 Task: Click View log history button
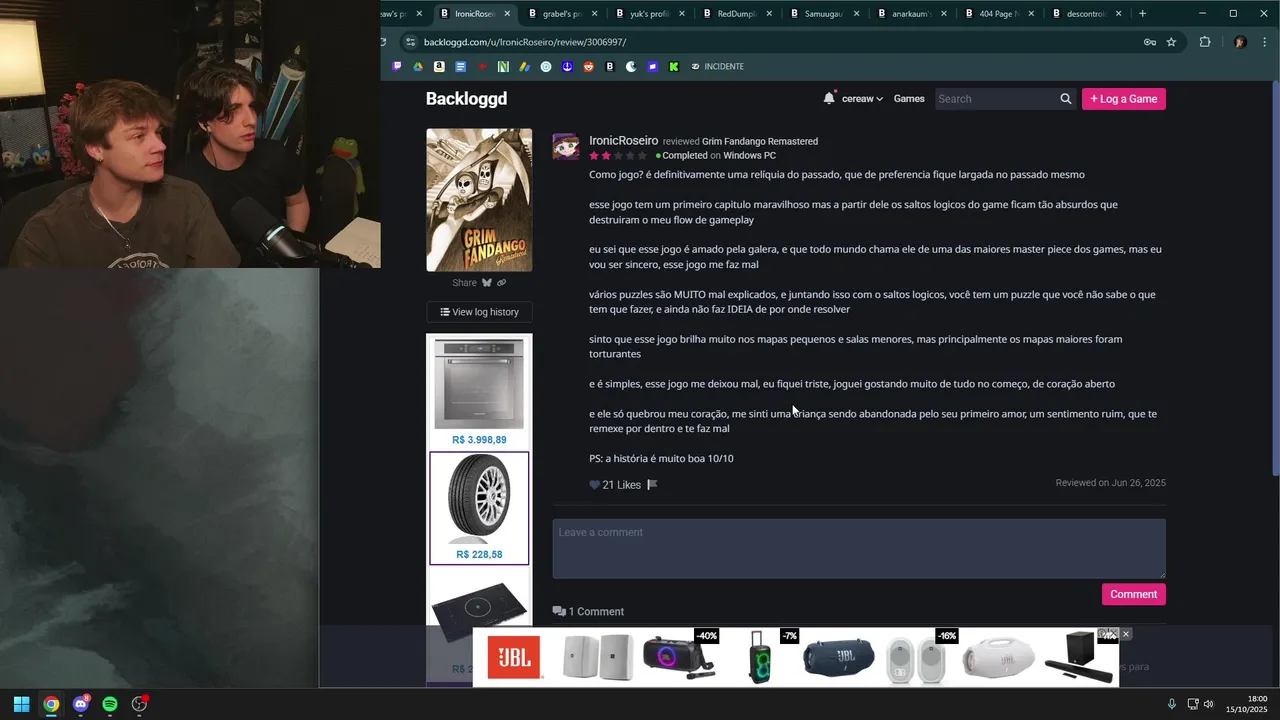(x=479, y=312)
